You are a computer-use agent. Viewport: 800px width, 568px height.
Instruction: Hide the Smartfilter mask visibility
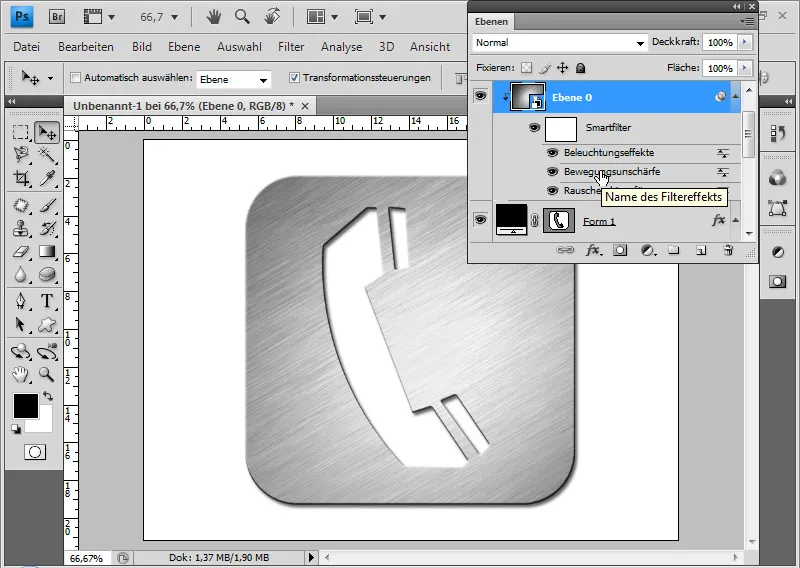click(534, 128)
